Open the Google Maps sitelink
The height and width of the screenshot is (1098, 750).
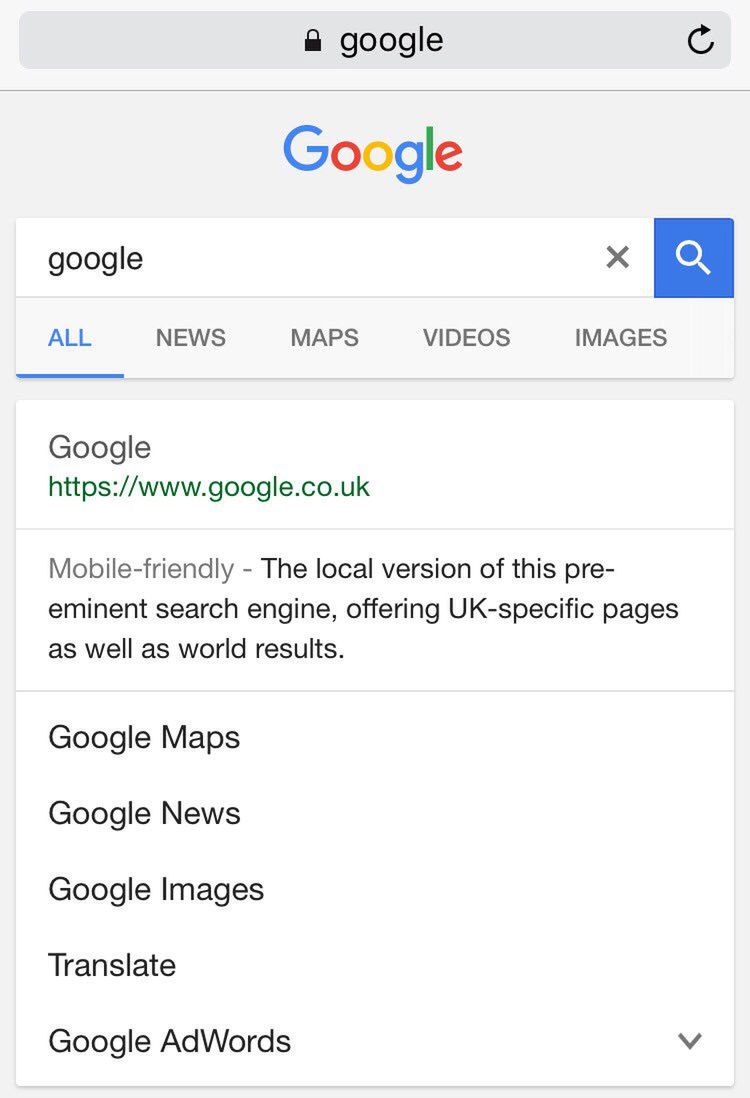pos(144,737)
